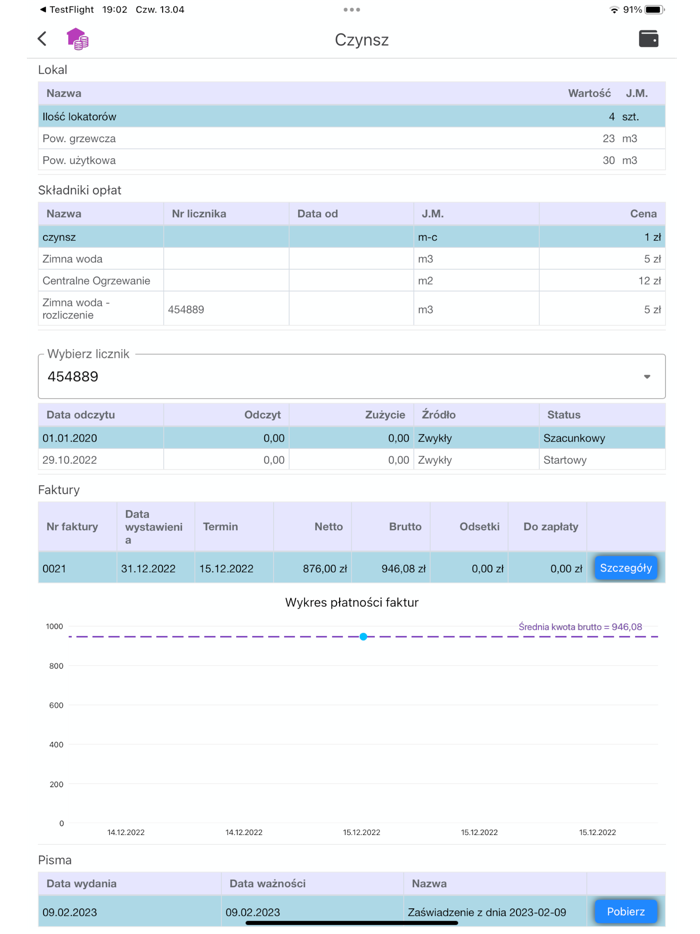Select the Pow. grzewcza row
The width and height of the screenshot is (700, 934).
(x=351, y=138)
